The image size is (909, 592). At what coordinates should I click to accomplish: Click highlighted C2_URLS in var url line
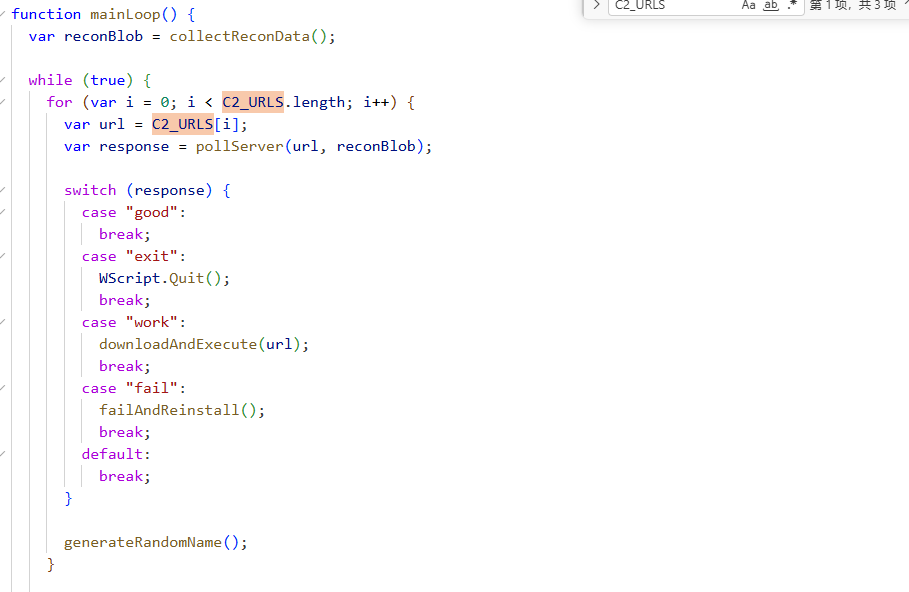click(x=183, y=125)
